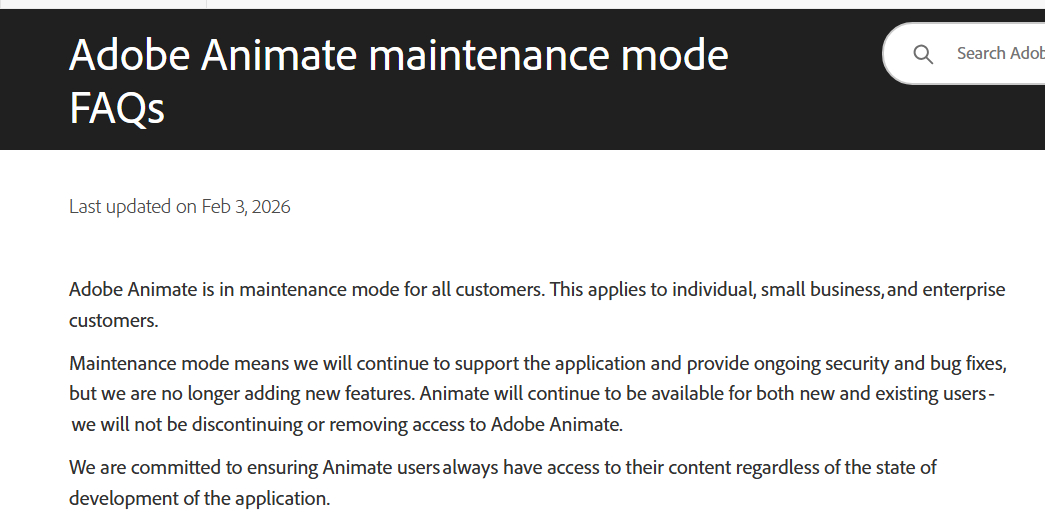
Task: Click the "FAQs" word in the title
Action: [116, 108]
